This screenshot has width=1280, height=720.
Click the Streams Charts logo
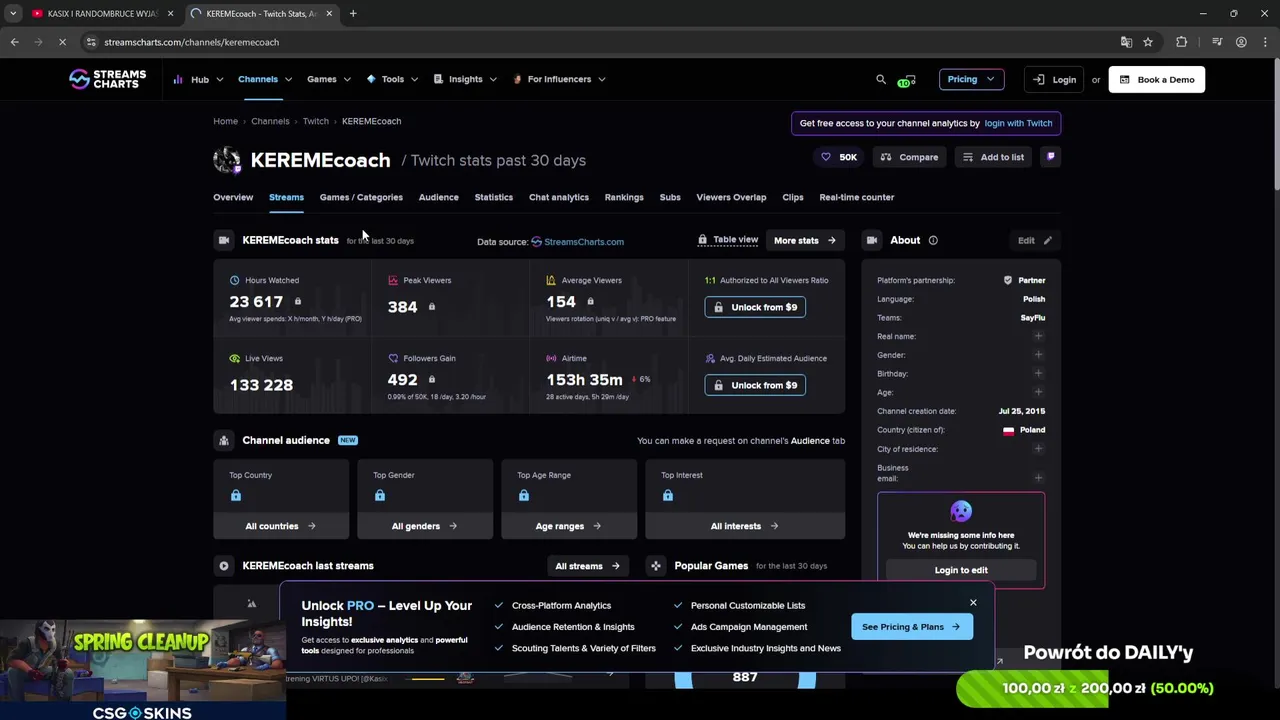pos(107,79)
